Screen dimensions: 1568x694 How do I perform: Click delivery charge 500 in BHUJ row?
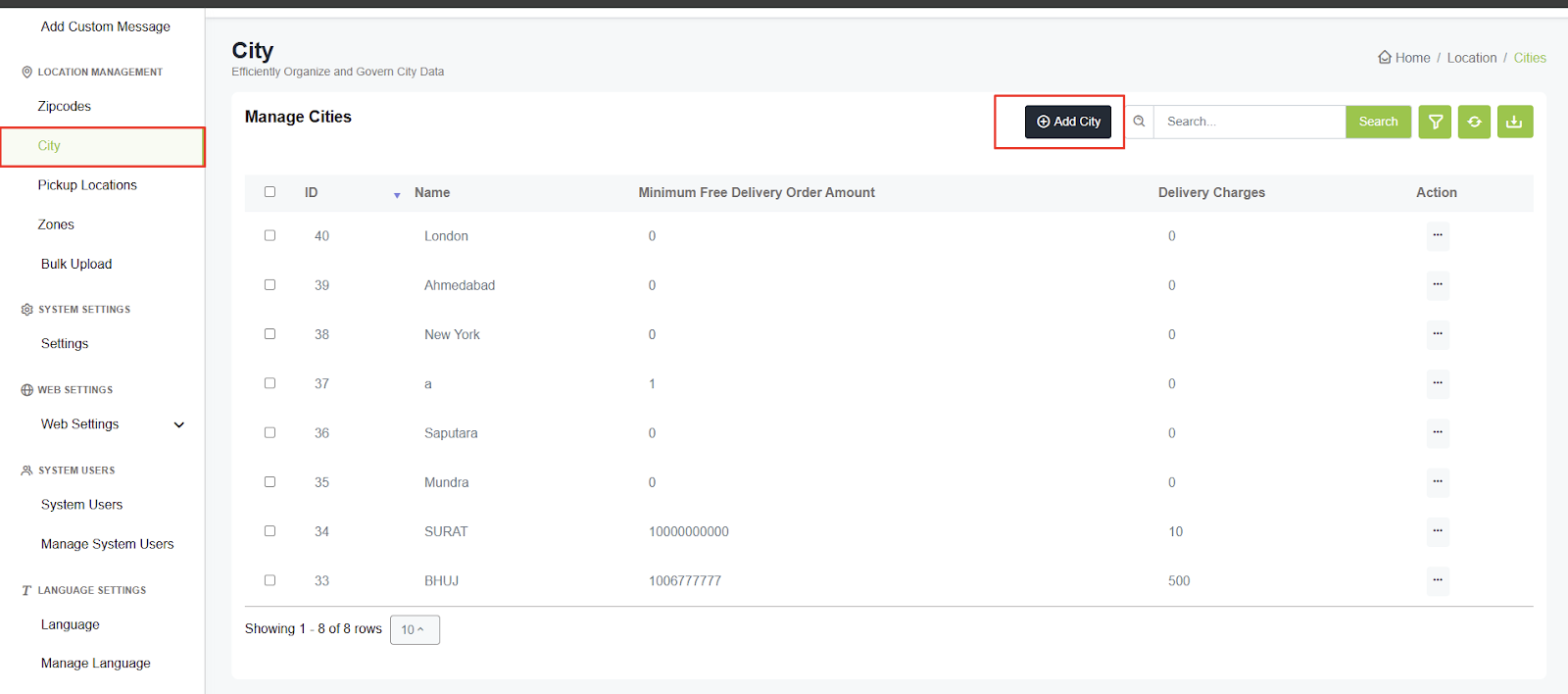pyautogui.click(x=1179, y=581)
